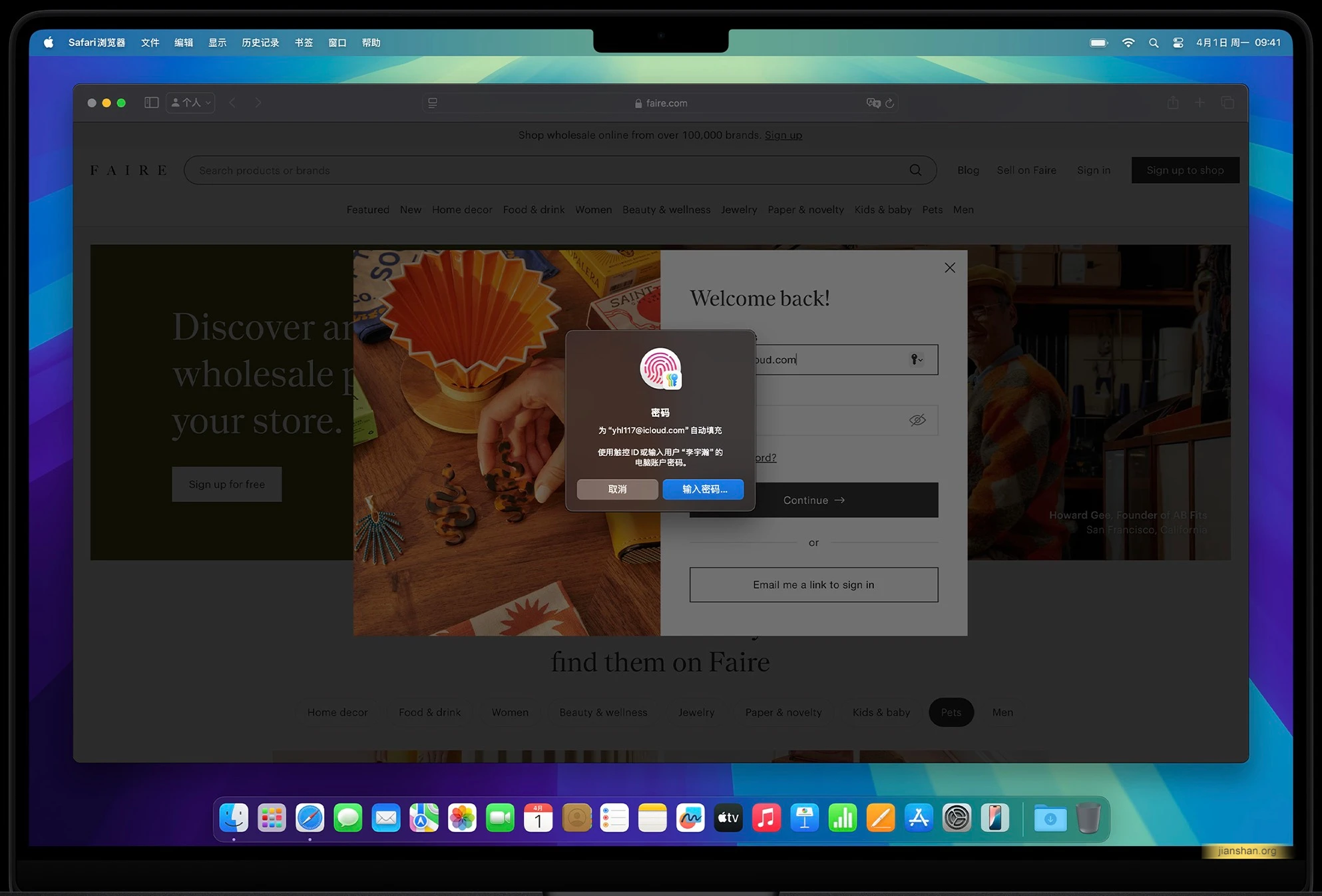The image size is (1322, 896).
Task: Close the Welcome back sign-in panel
Action: 950,268
